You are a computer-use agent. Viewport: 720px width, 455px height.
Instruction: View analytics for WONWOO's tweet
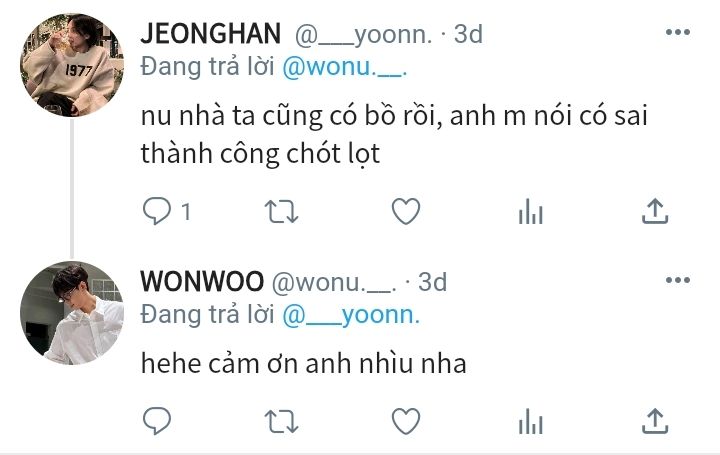(x=531, y=421)
